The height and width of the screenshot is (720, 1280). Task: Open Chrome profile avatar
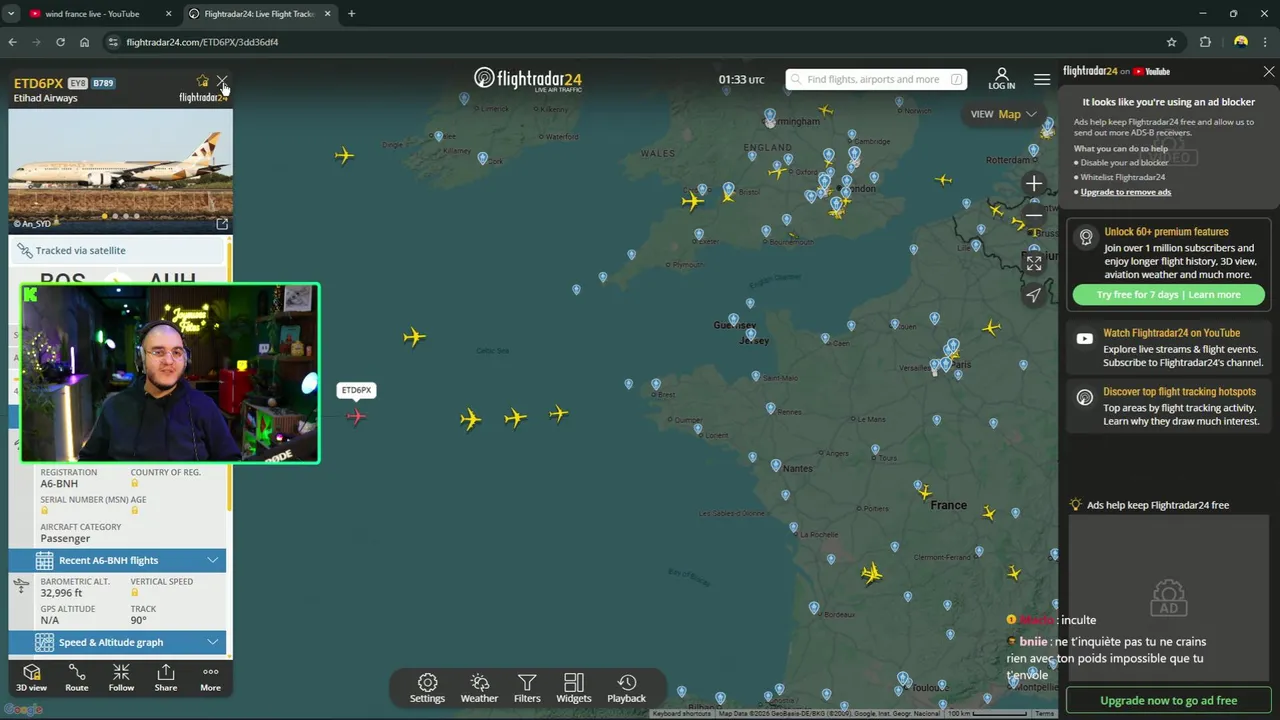tap(1241, 42)
